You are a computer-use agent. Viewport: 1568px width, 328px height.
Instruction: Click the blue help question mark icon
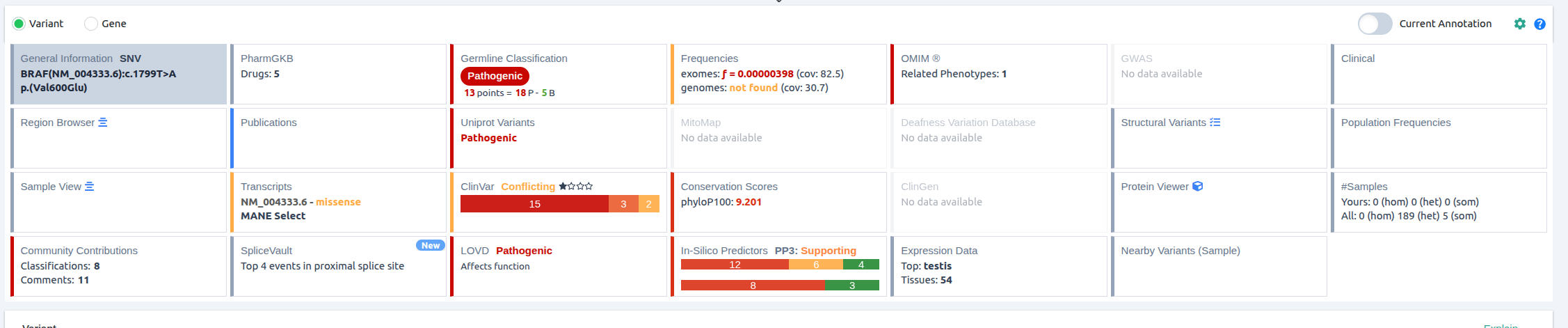[x=1539, y=24]
